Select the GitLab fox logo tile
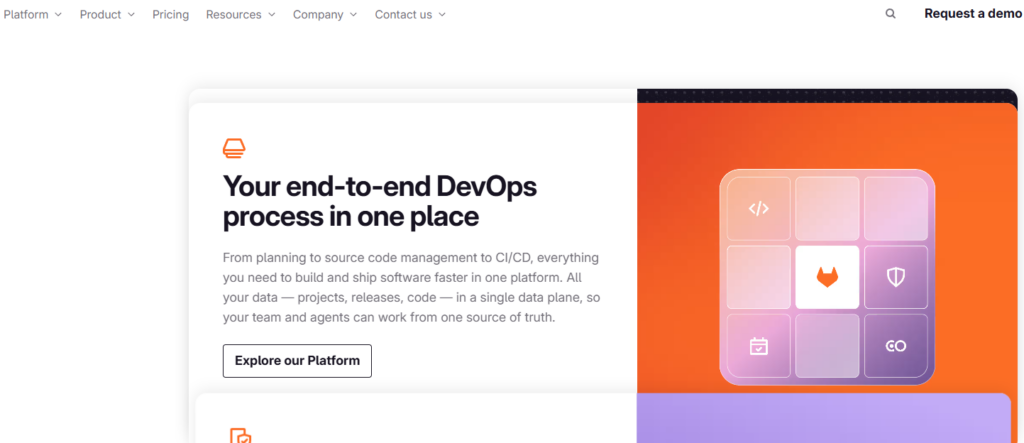1024x443 pixels. 827,277
